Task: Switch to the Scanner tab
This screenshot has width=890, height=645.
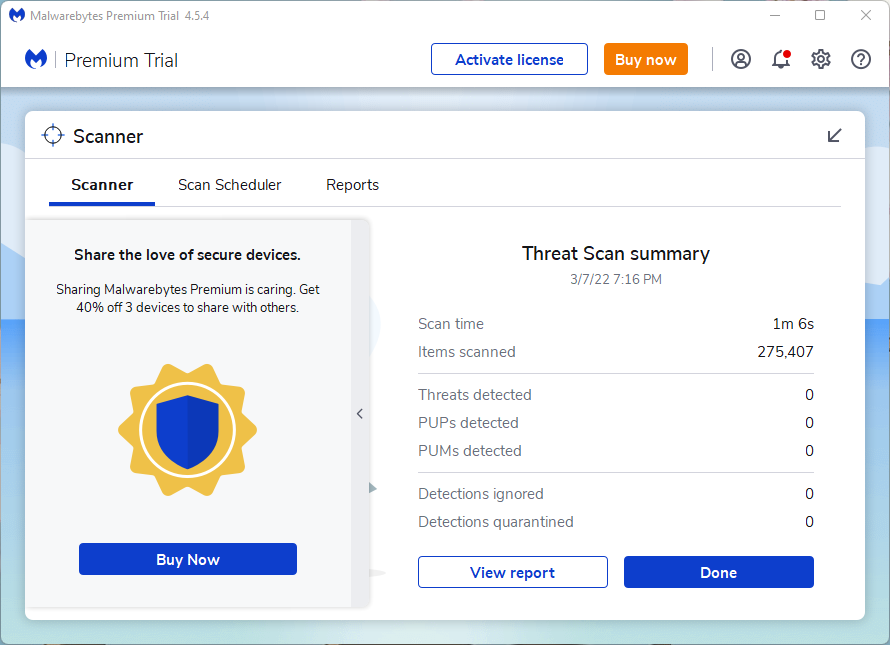Action: (102, 185)
